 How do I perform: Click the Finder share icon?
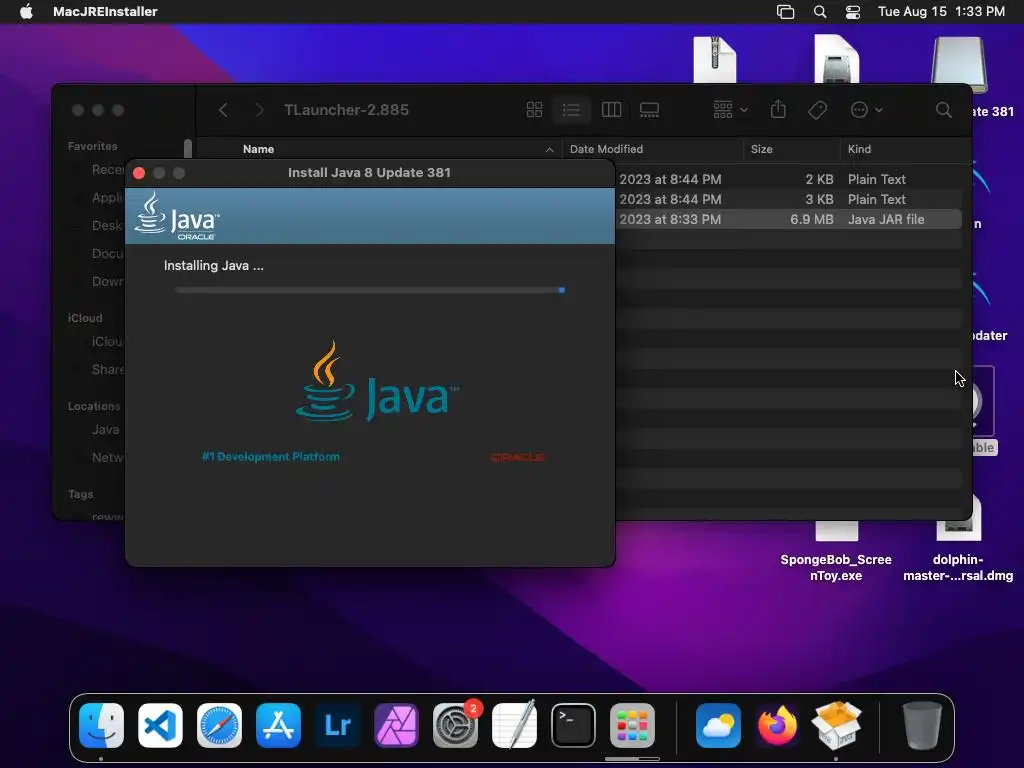[778, 109]
